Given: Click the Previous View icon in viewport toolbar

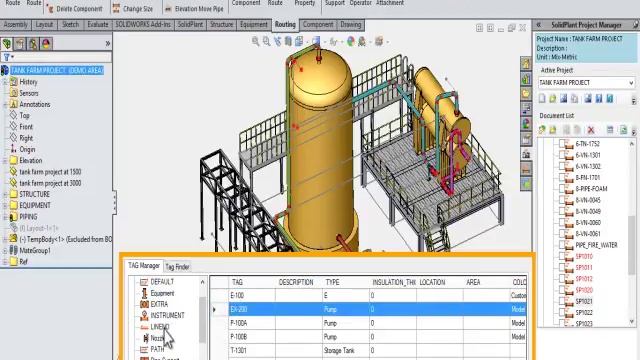Looking at the screenshot, I should click(278, 41).
